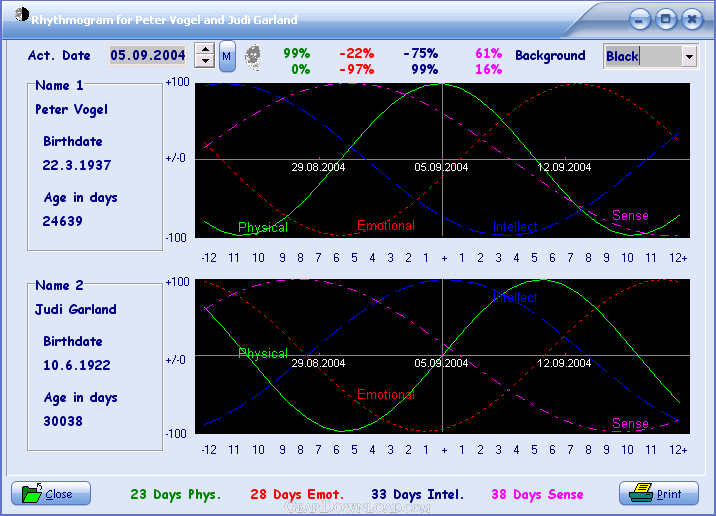Maximize the Rhythmogram window
Screen dimensions: 716x516
click(666, 20)
